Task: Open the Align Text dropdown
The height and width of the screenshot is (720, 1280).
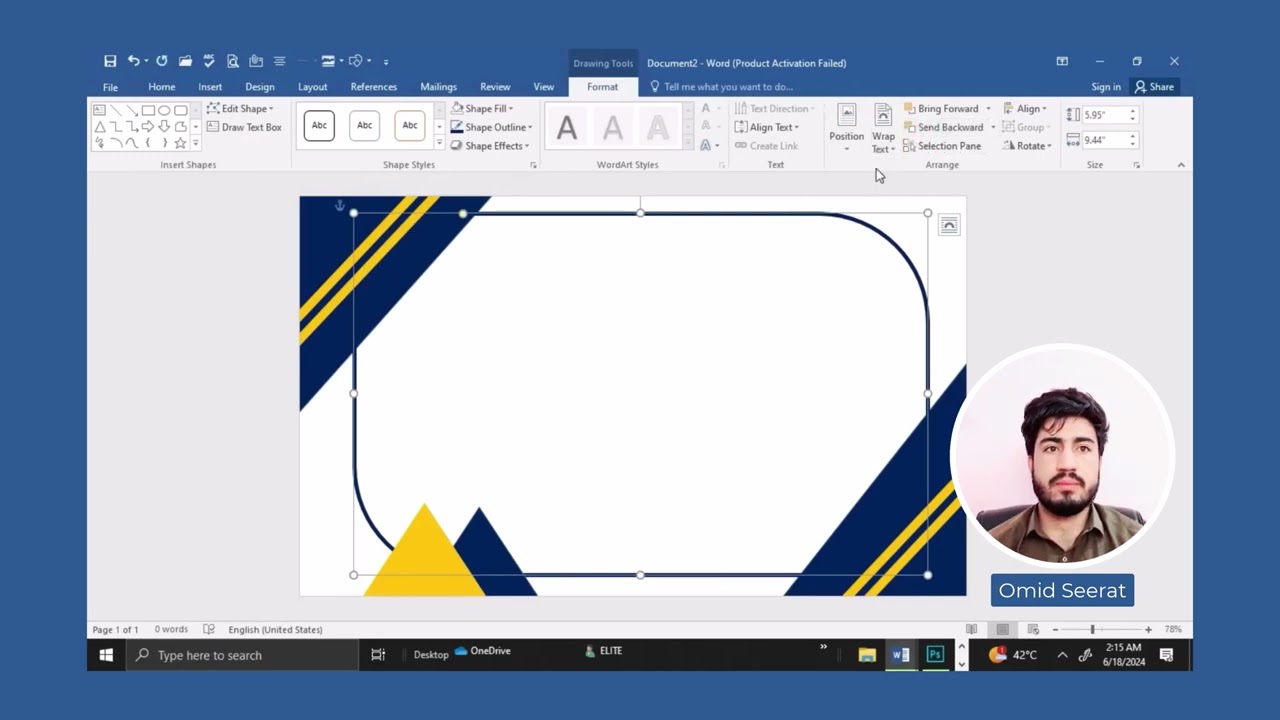Action: [767, 127]
